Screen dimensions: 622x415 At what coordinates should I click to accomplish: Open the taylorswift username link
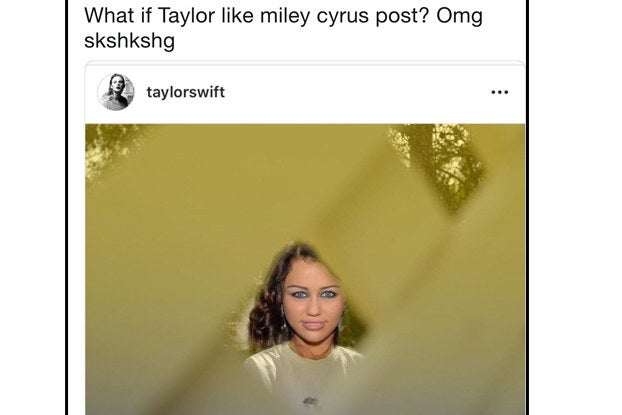pos(186,92)
